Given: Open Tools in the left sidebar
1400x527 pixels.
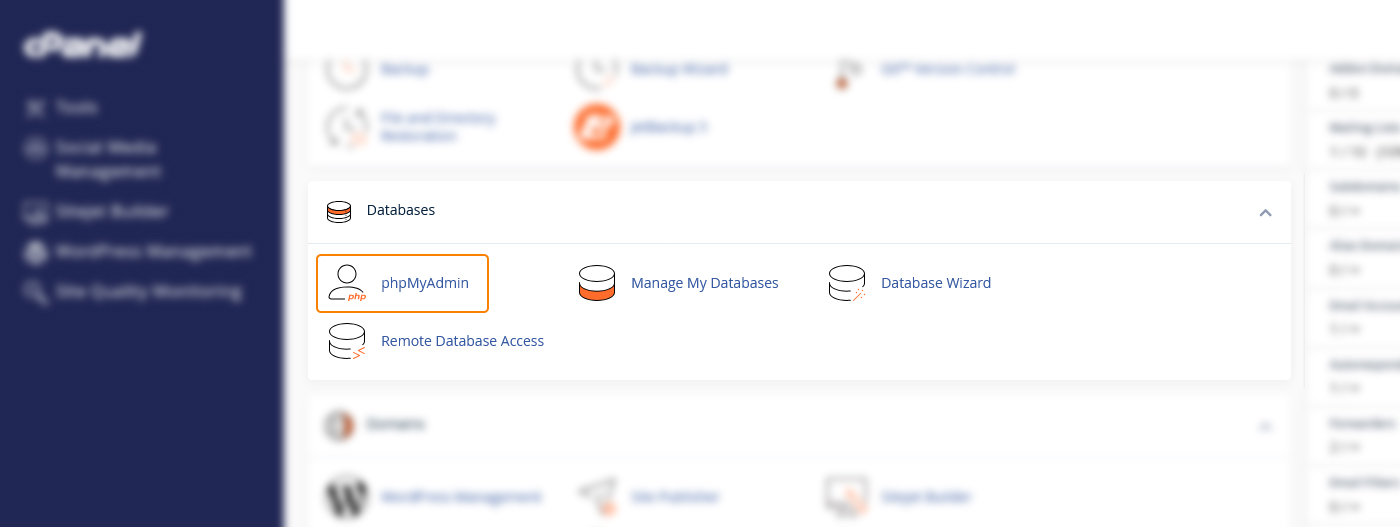Looking at the screenshot, I should pos(76,107).
